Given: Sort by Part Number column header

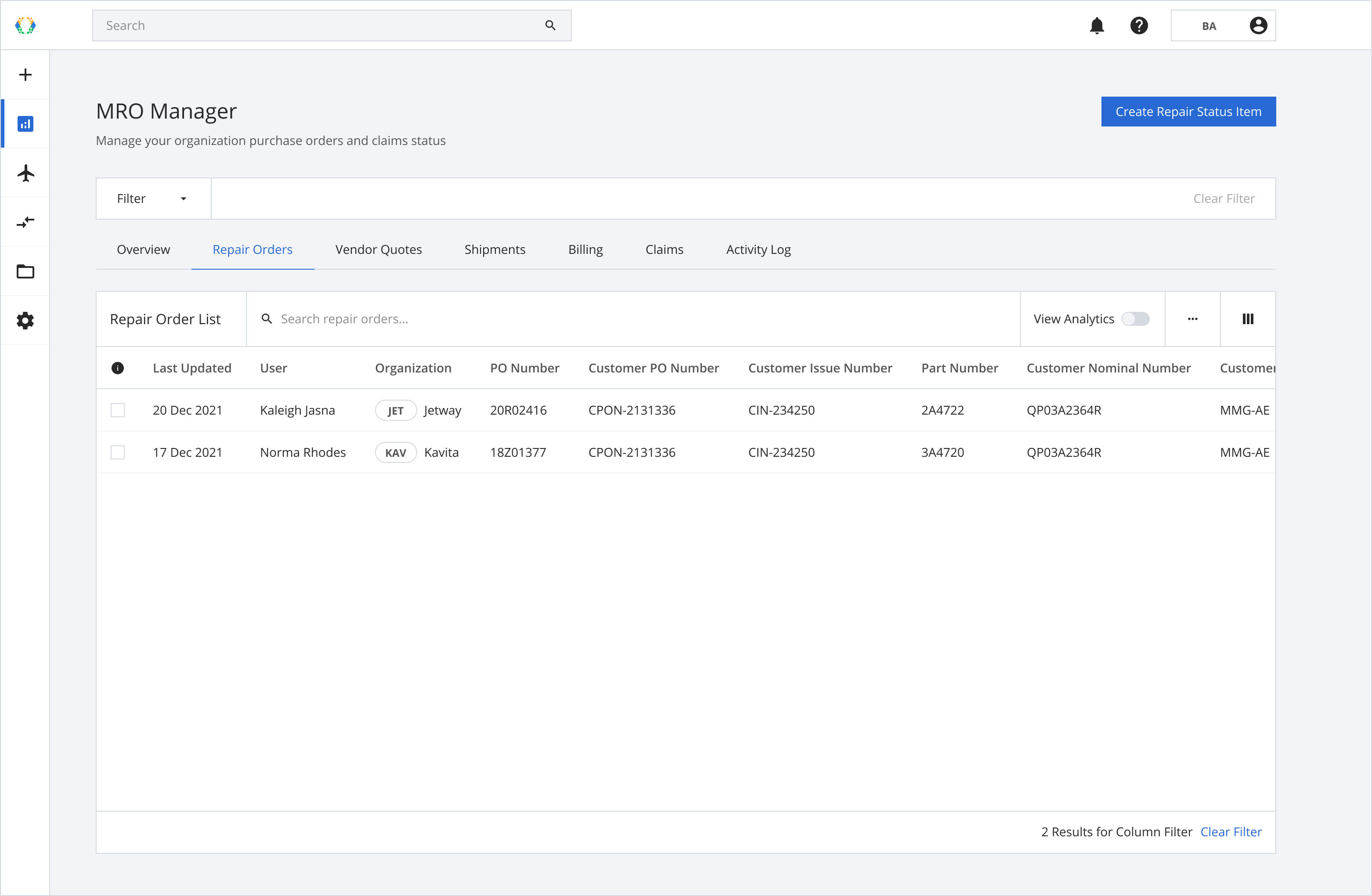Looking at the screenshot, I should 959,368.
